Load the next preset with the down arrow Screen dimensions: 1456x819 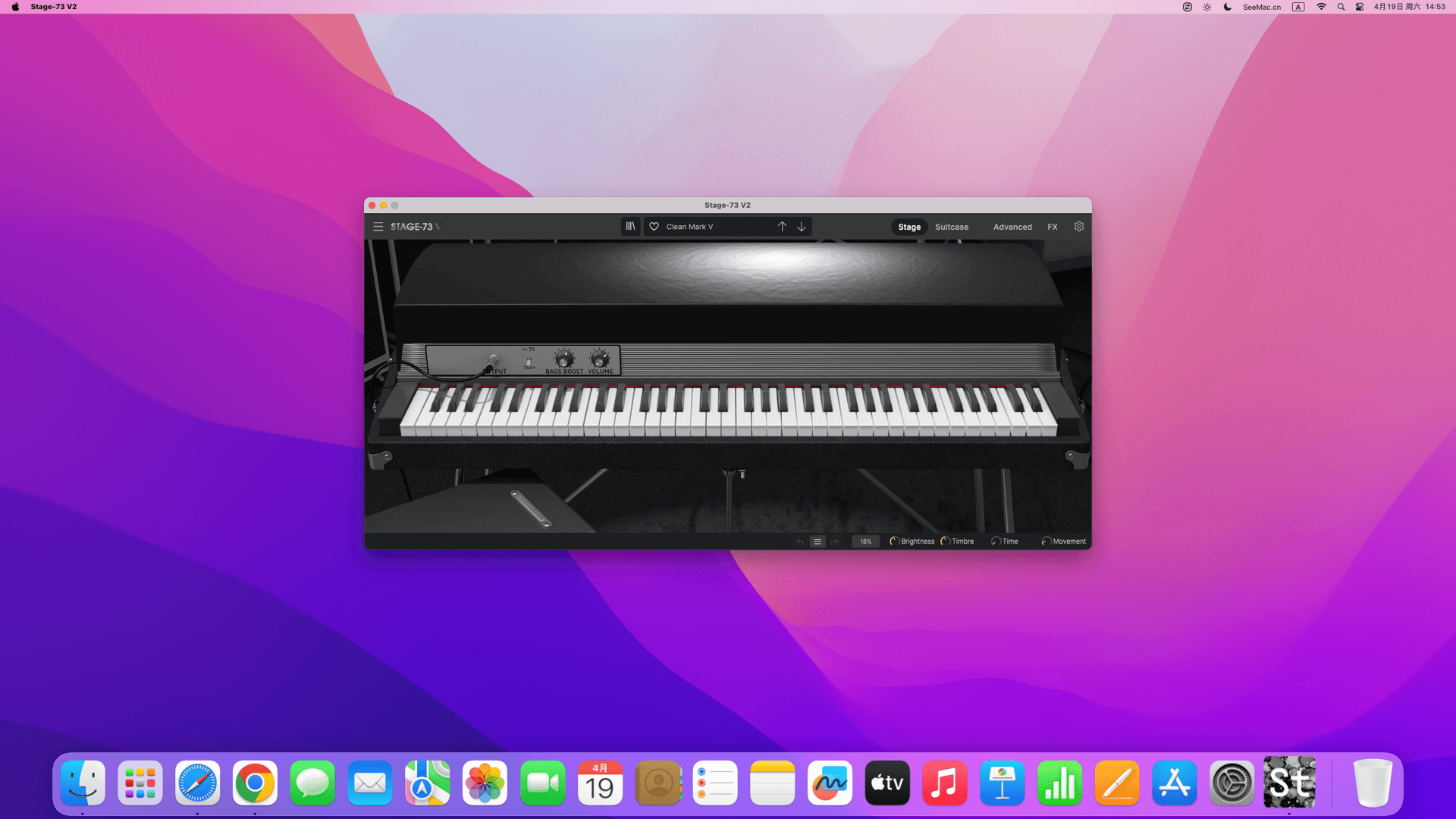tap(802, 227)
